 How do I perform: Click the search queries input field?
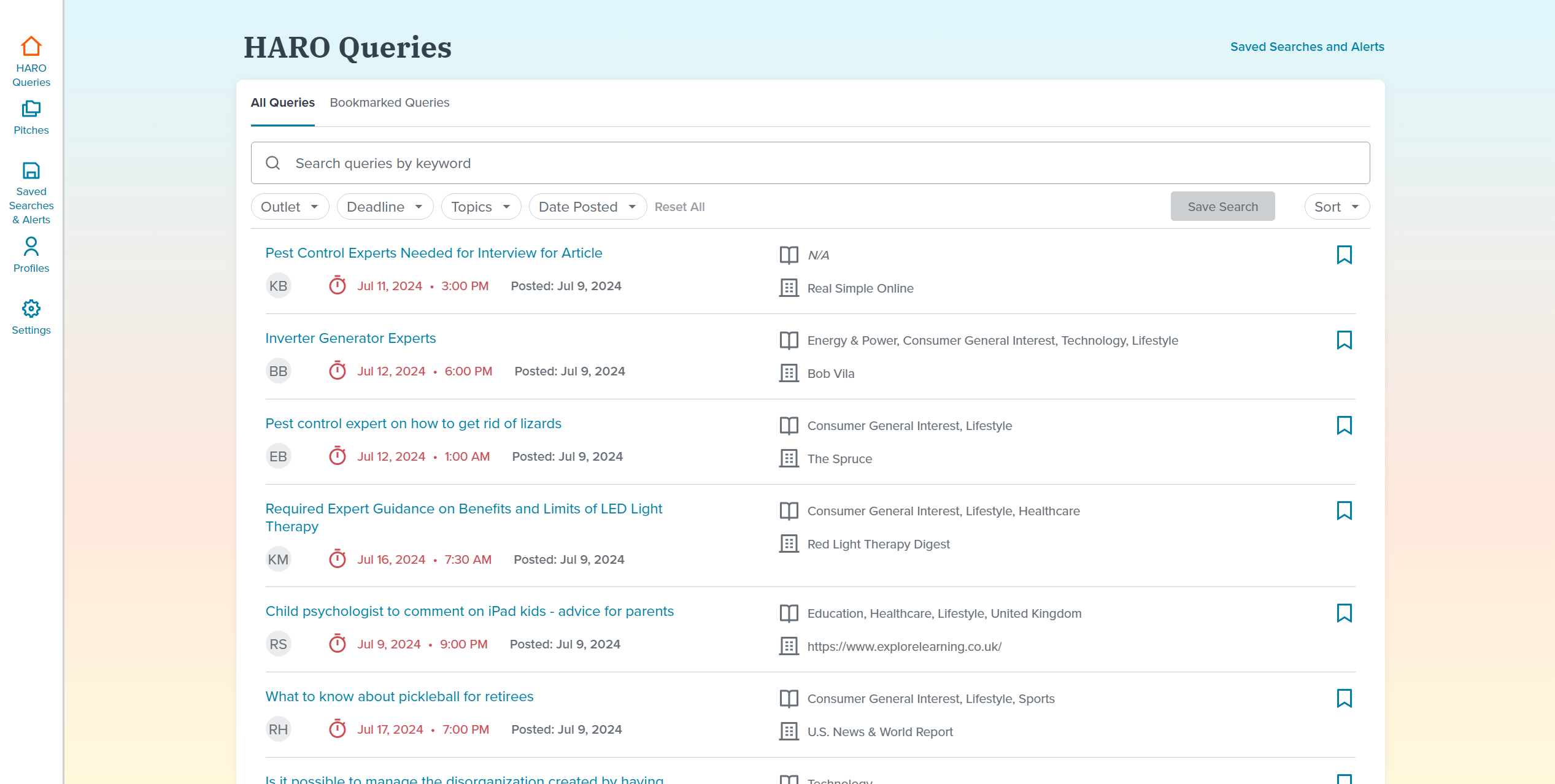(x=810, y=163)
